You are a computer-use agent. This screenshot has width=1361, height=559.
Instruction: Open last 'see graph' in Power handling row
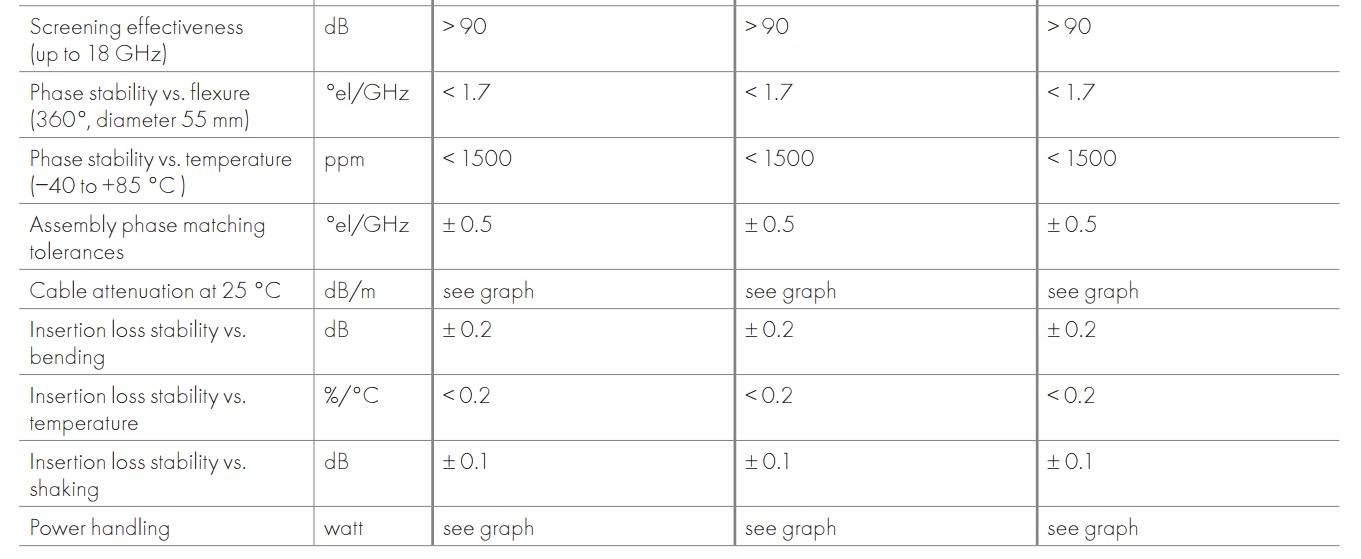click(x=1092, y=528)
